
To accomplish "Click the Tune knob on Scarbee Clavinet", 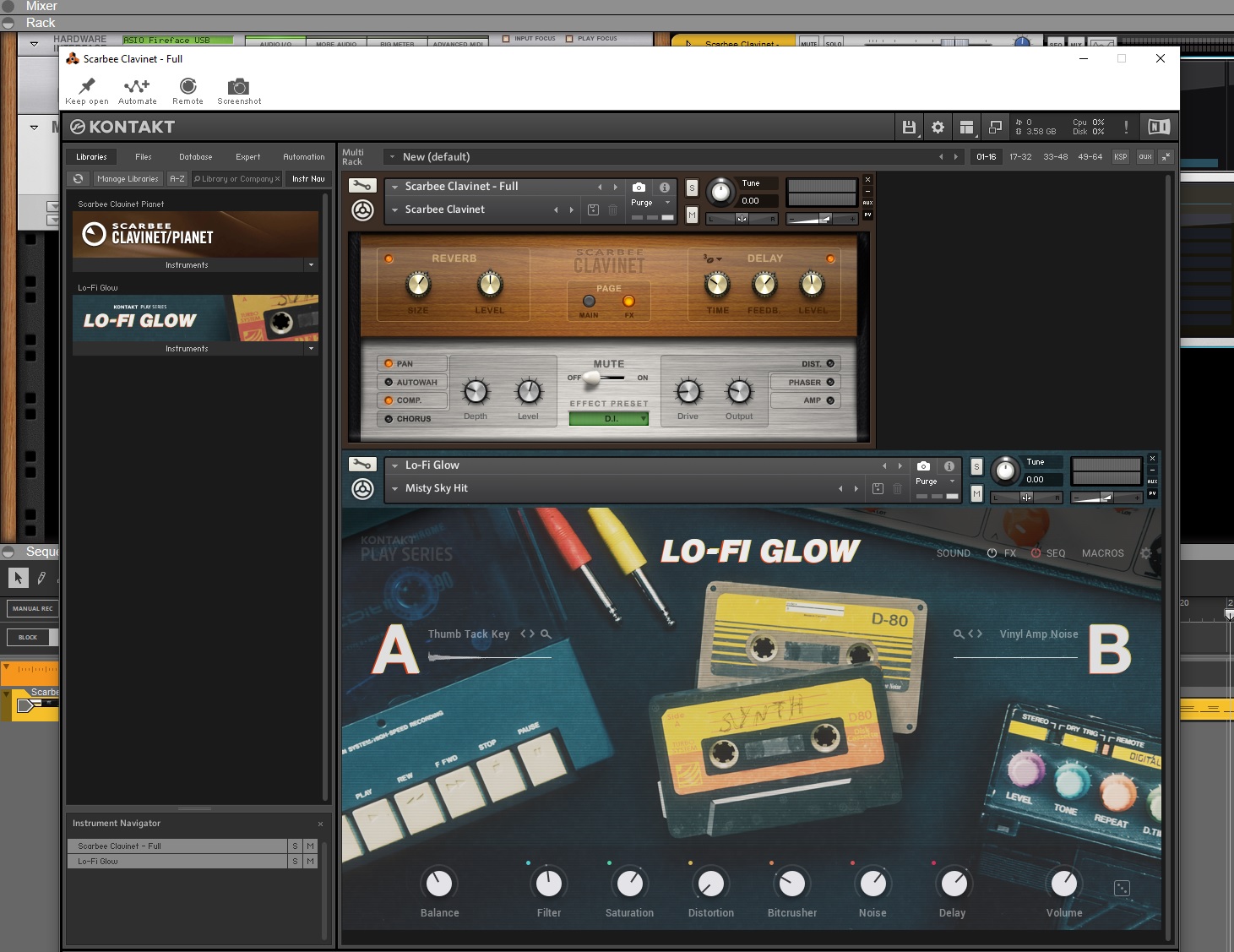I will 720,193.
